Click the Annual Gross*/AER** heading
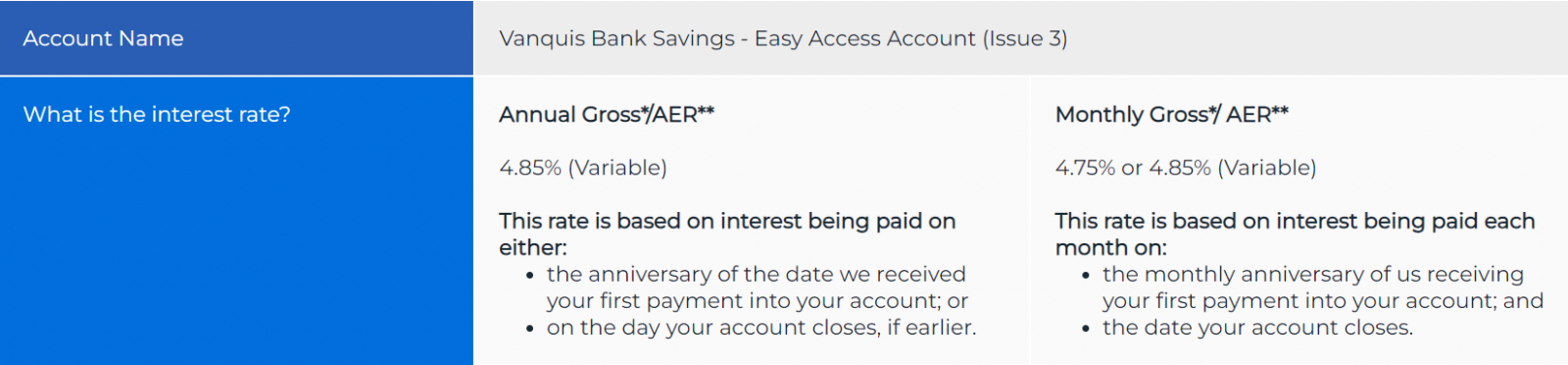This screenshot has width=1568, height=365. pyautogui.click(x=607, y=114)
